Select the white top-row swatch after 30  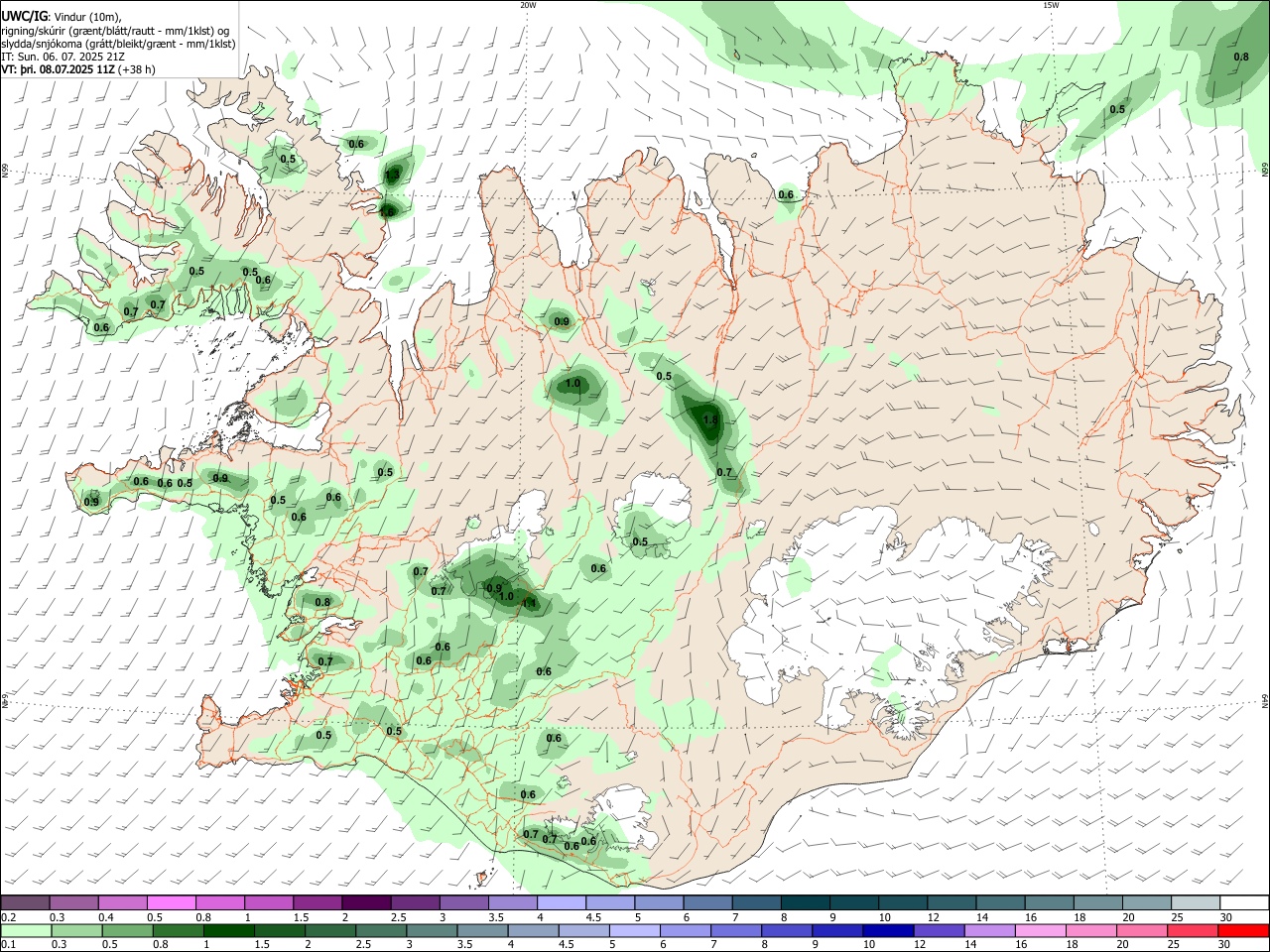point(1244,903)
